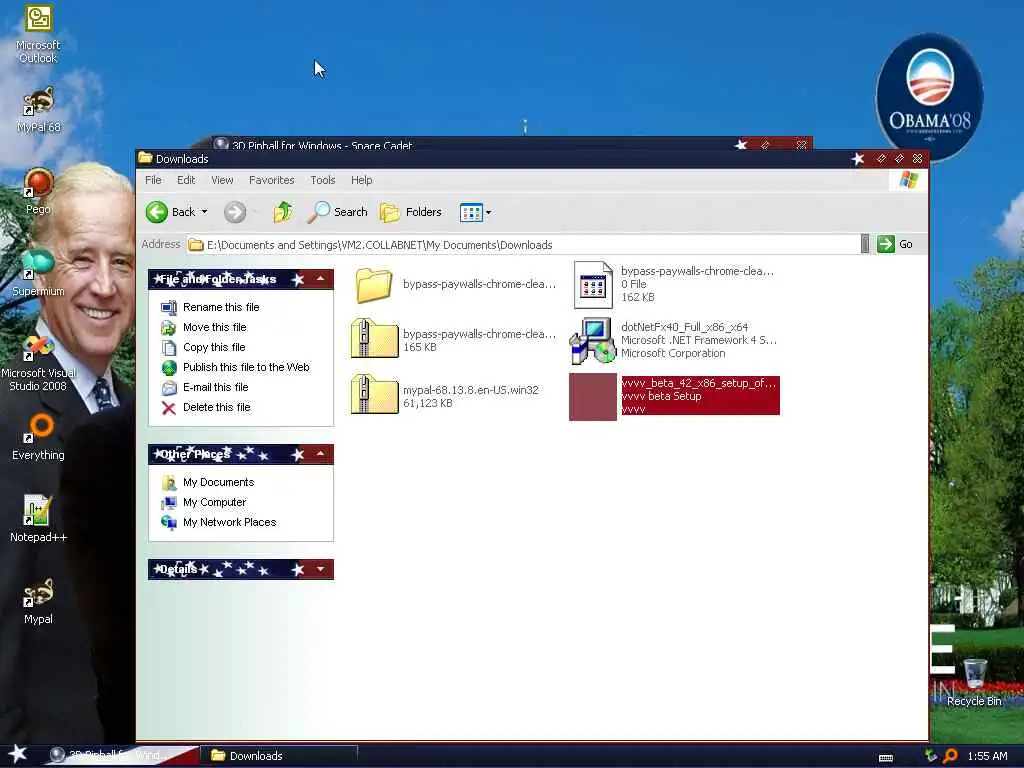Collapse File and Folder Tasks panel
This screenshot has width=1024, height=768.
point(321,279)
